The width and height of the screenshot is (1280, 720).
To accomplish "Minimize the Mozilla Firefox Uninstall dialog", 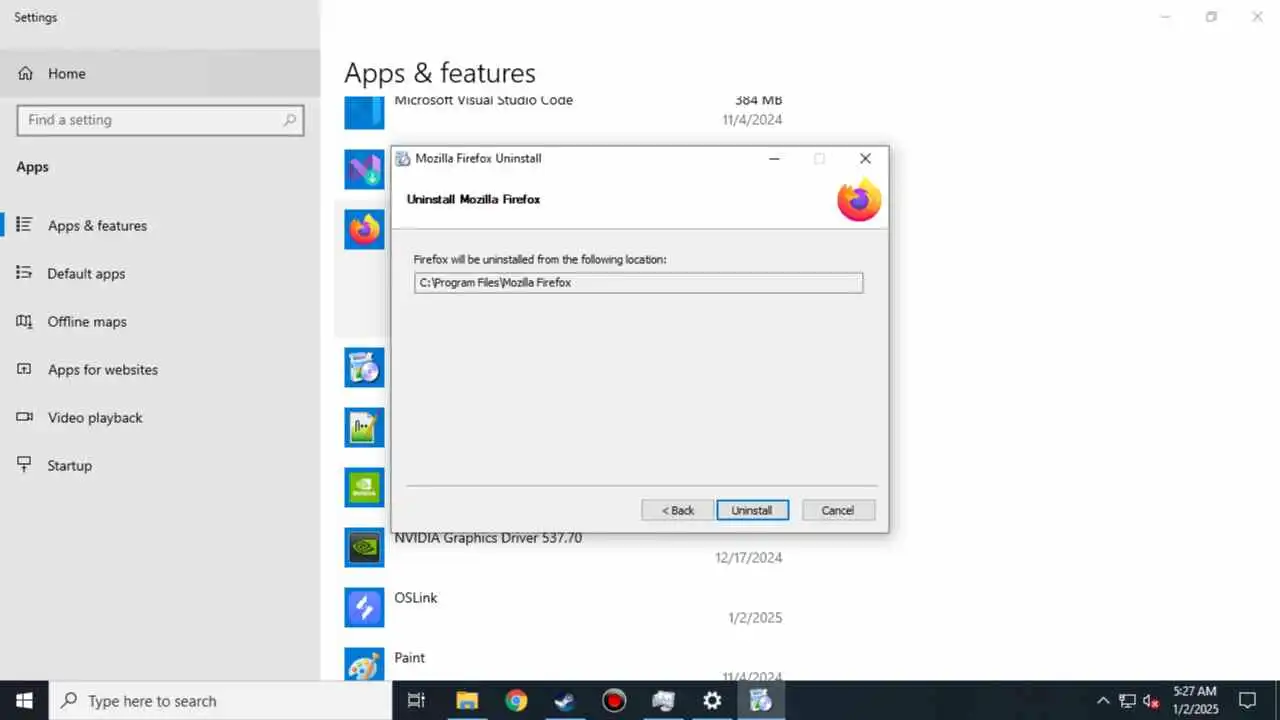I will [x=774, y=159].
